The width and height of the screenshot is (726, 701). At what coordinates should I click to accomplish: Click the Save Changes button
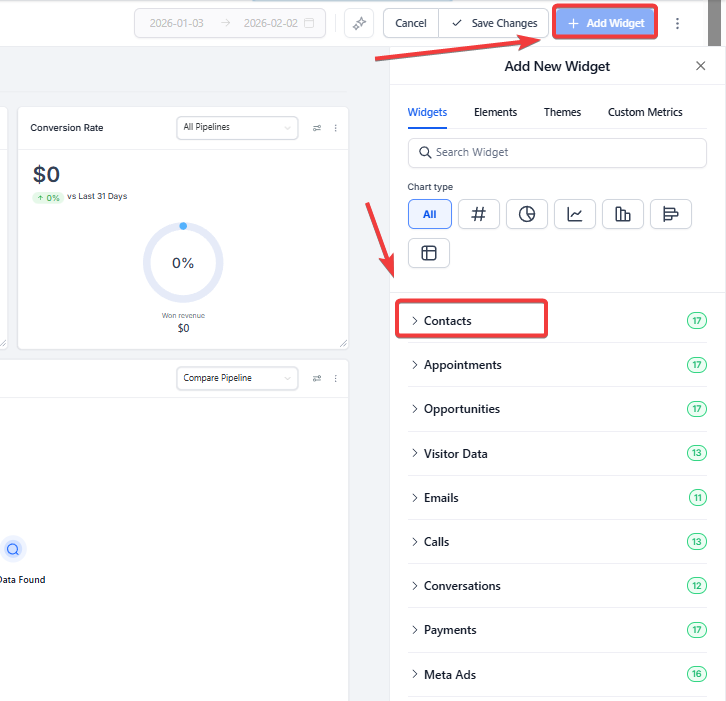[x=494, y=23]
